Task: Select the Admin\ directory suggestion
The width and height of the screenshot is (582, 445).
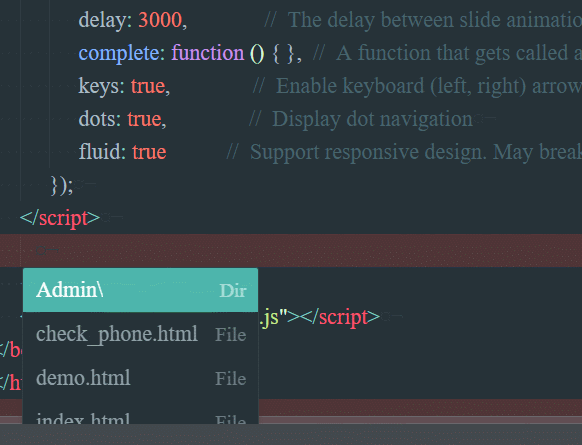Action: click(x=140, y=290)
